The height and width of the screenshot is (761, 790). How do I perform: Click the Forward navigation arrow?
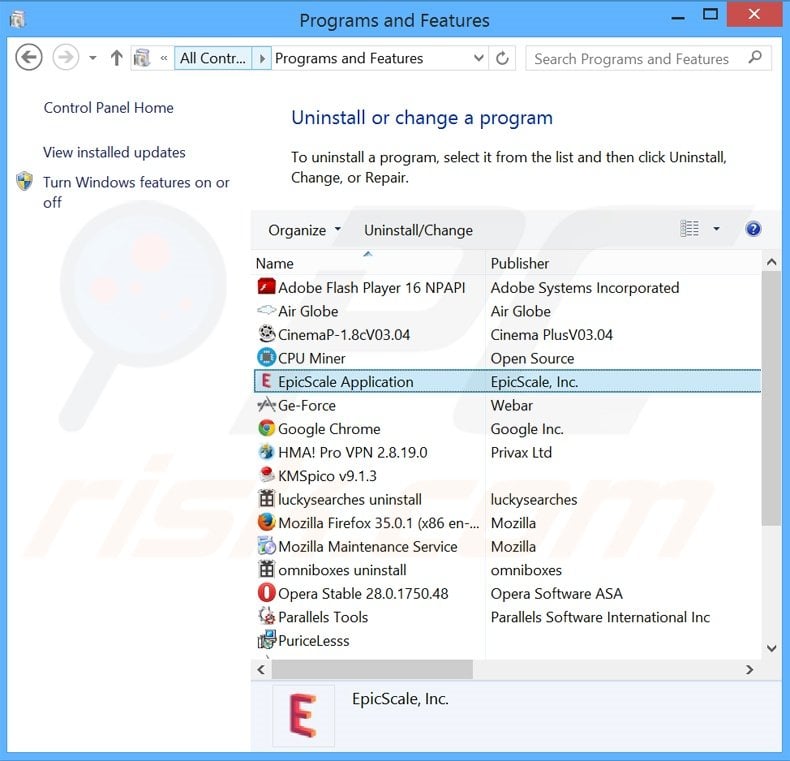[x=66, y=58]
